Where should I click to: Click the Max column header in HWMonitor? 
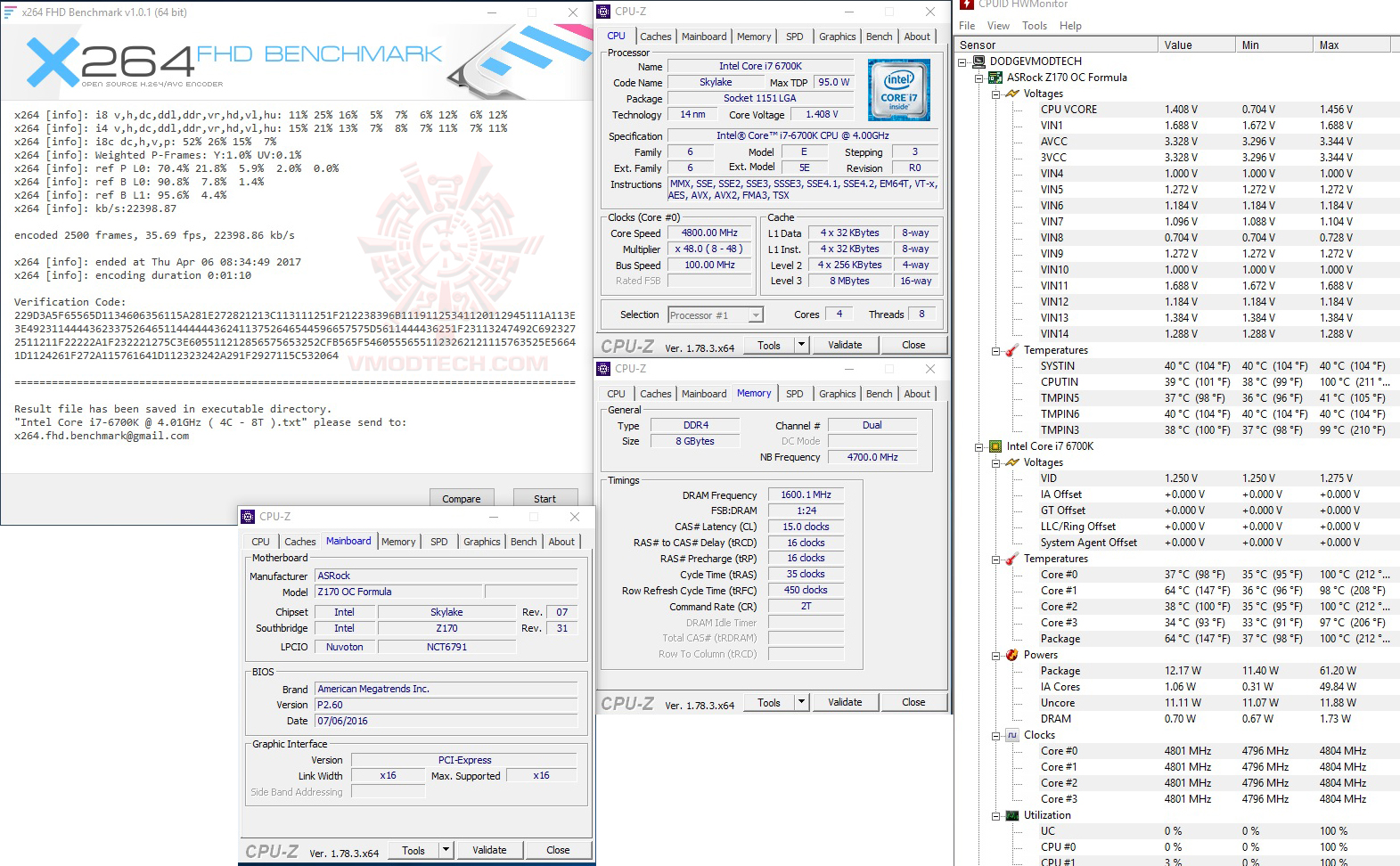(1353, 45)
